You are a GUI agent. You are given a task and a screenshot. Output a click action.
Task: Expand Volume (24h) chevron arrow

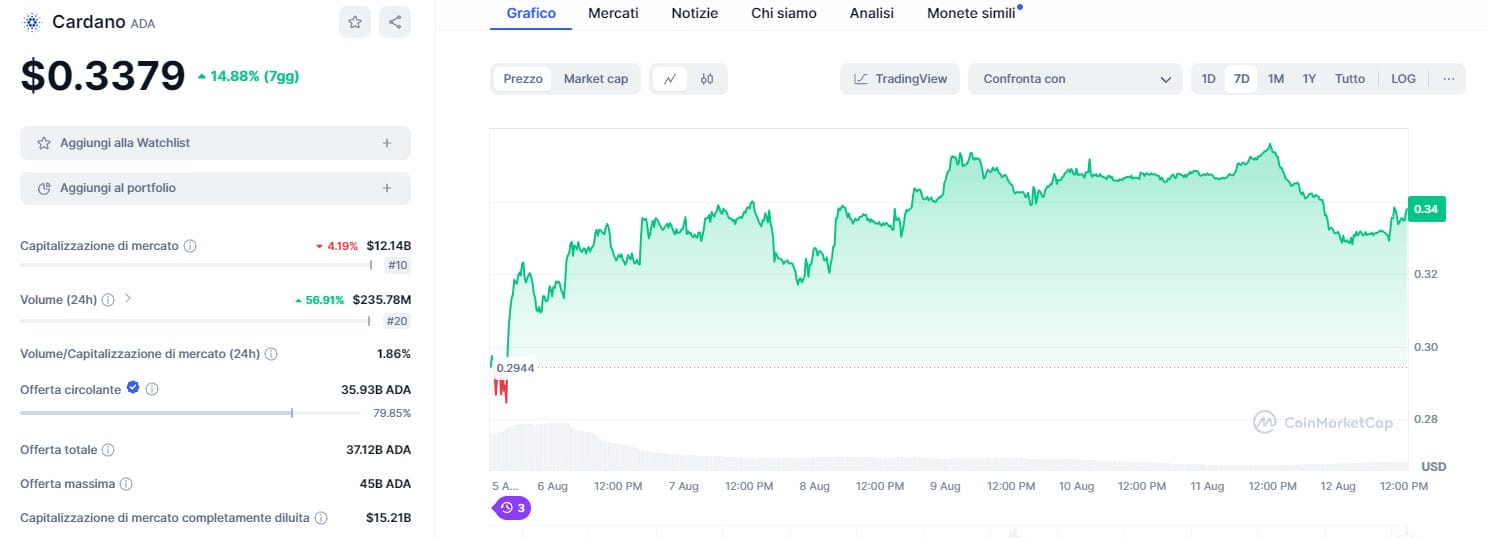coord(128,299)
